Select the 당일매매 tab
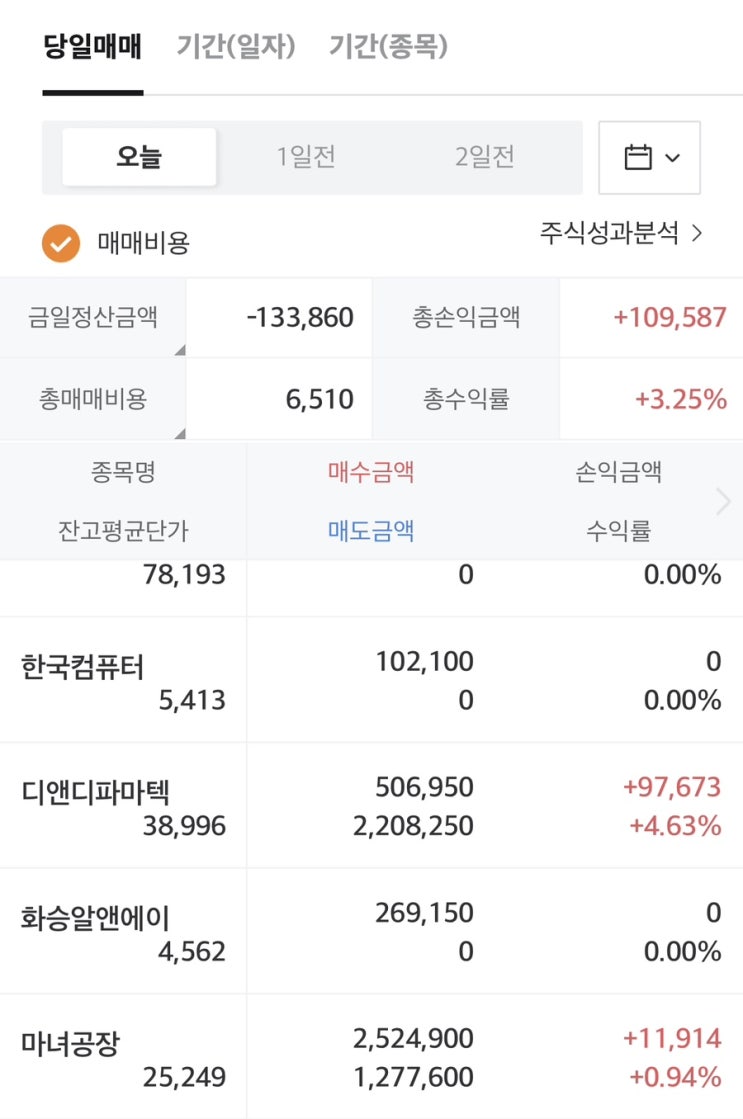The width and height of the screenshot is (743, 1119). pos(93,47)
